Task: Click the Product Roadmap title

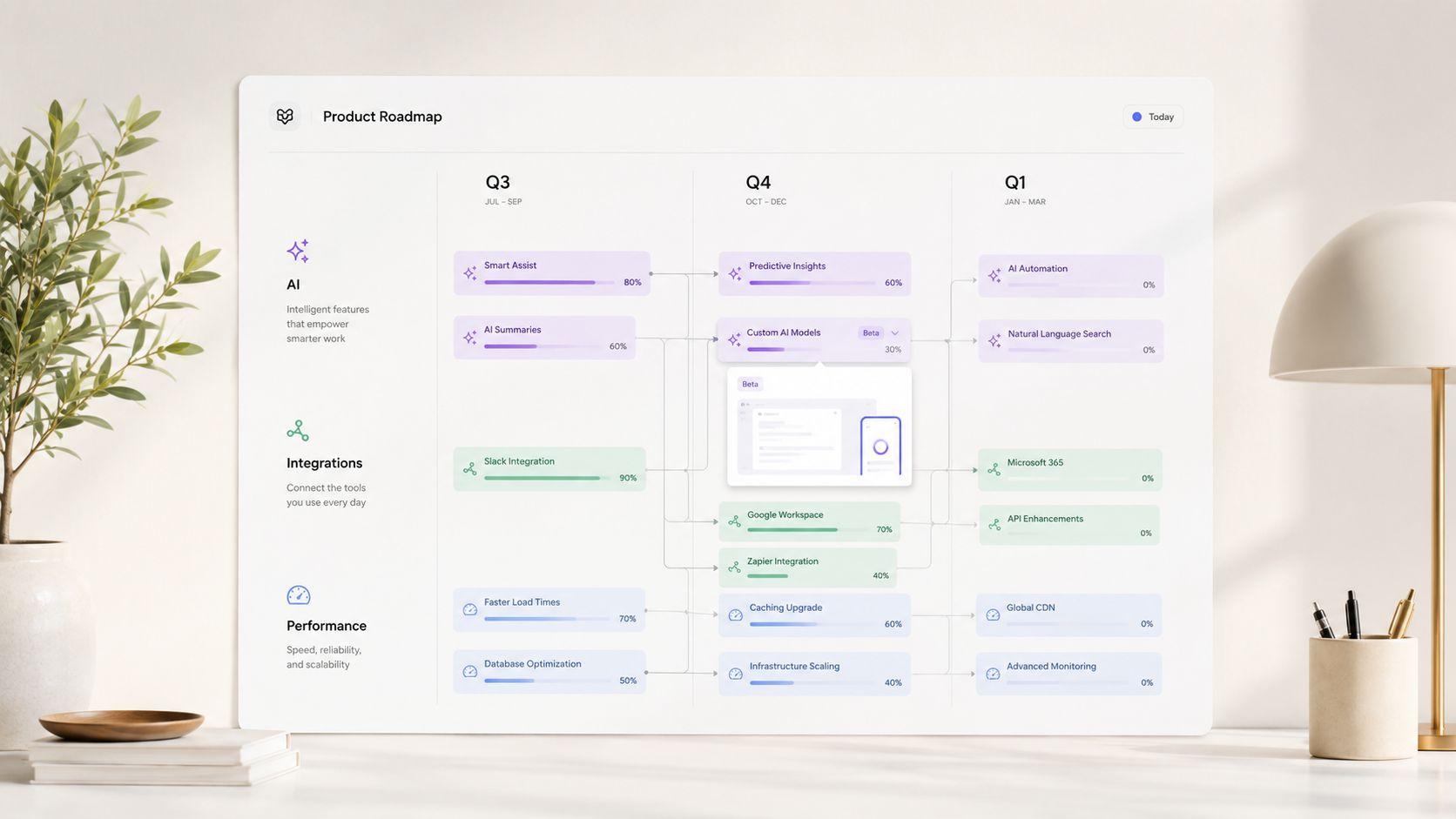Action: tap(382, 117)
